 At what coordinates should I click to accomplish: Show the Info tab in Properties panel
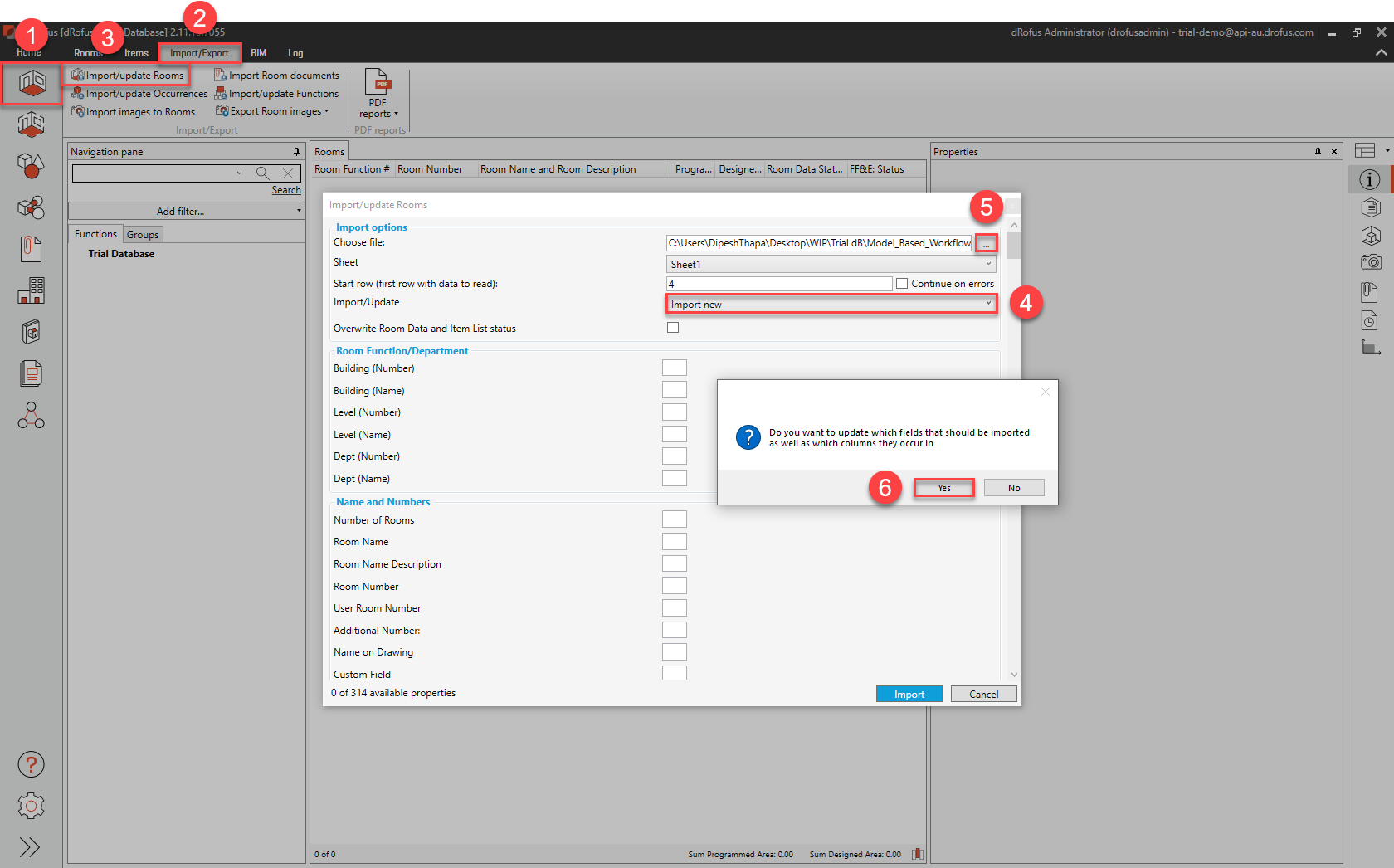(1370, 178)
